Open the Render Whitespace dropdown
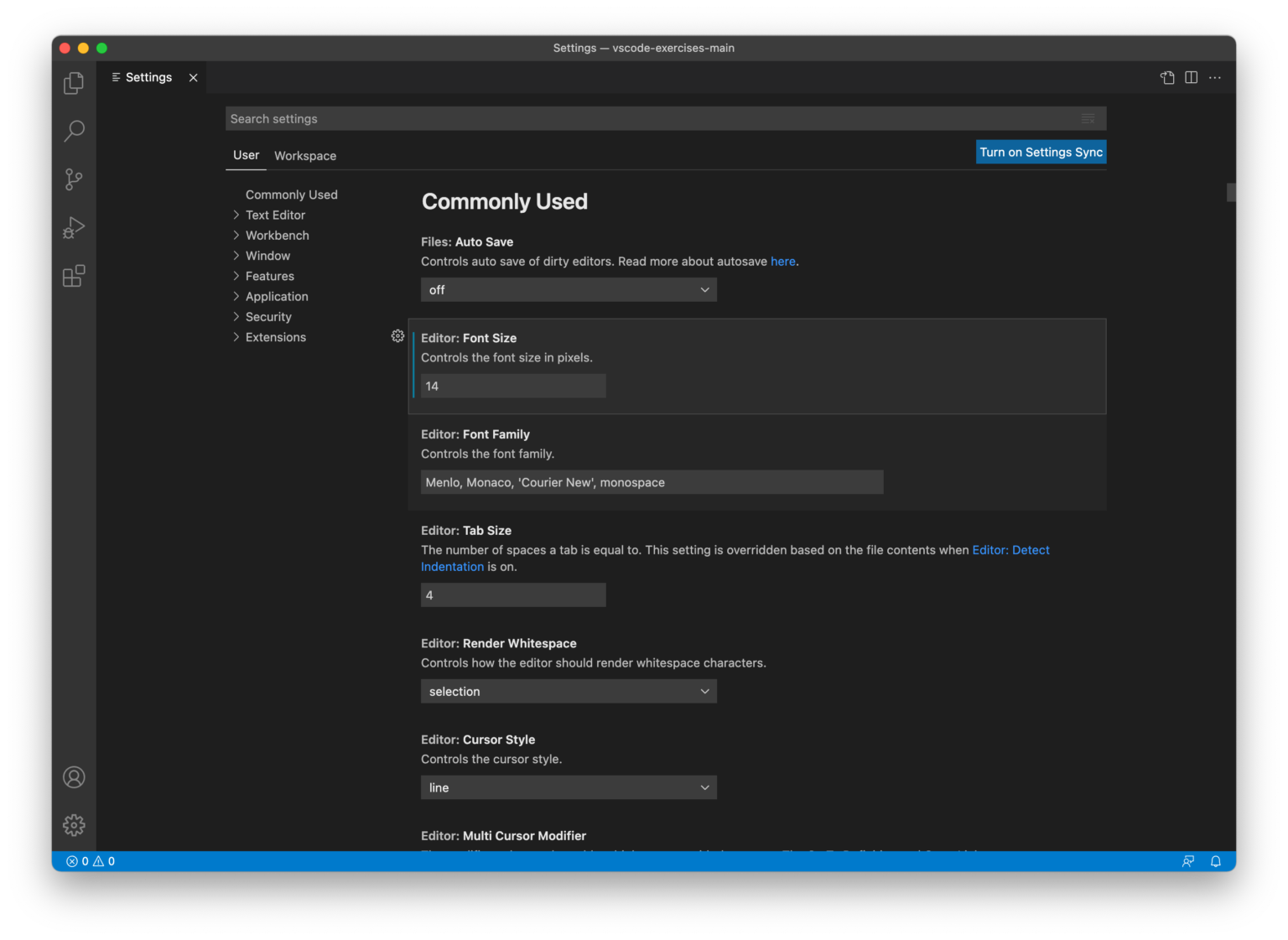Image resolution: width=1288 pixels, height=940 pixels. click(x=569, y=692)
